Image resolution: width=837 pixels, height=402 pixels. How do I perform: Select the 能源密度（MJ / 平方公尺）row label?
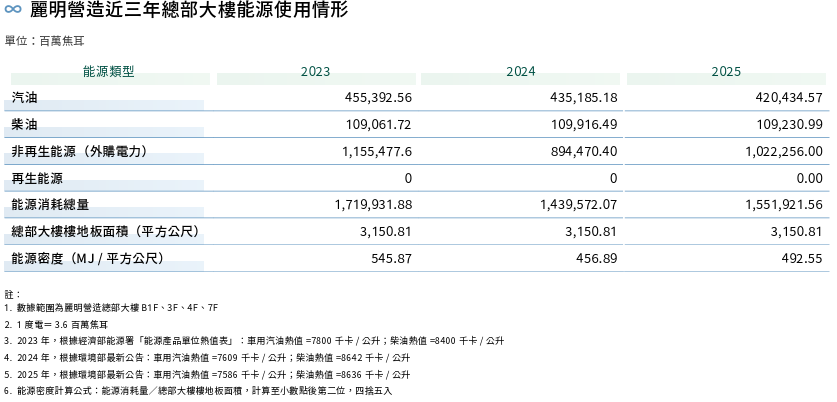tap(88, 258)
